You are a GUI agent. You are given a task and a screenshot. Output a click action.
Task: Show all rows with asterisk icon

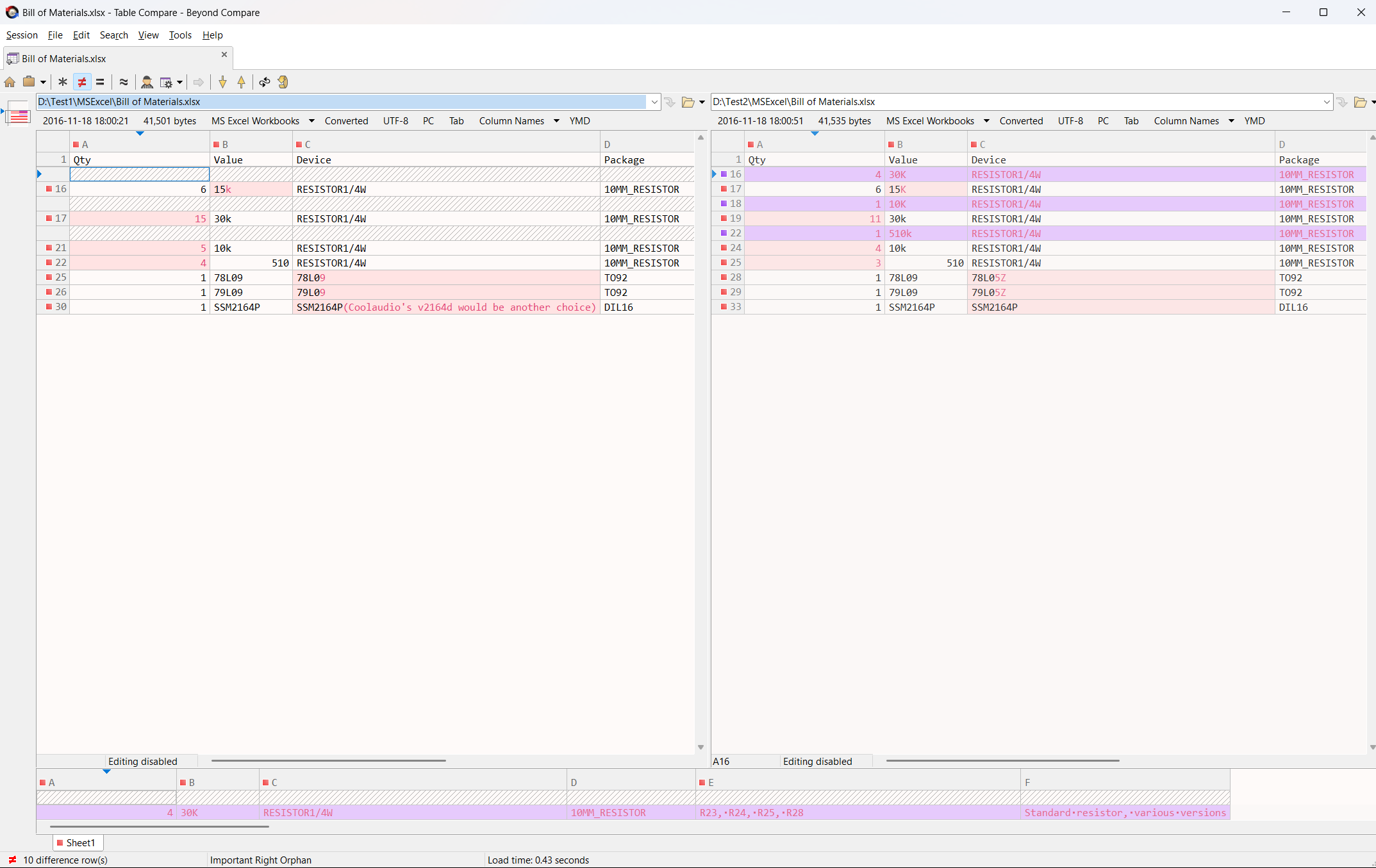click(x=62, y=82)
